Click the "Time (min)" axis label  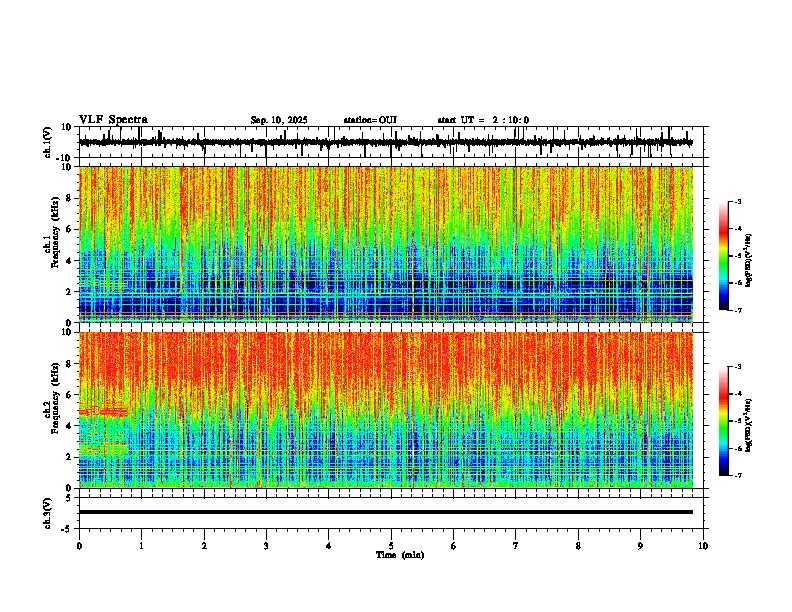[400, 555]
